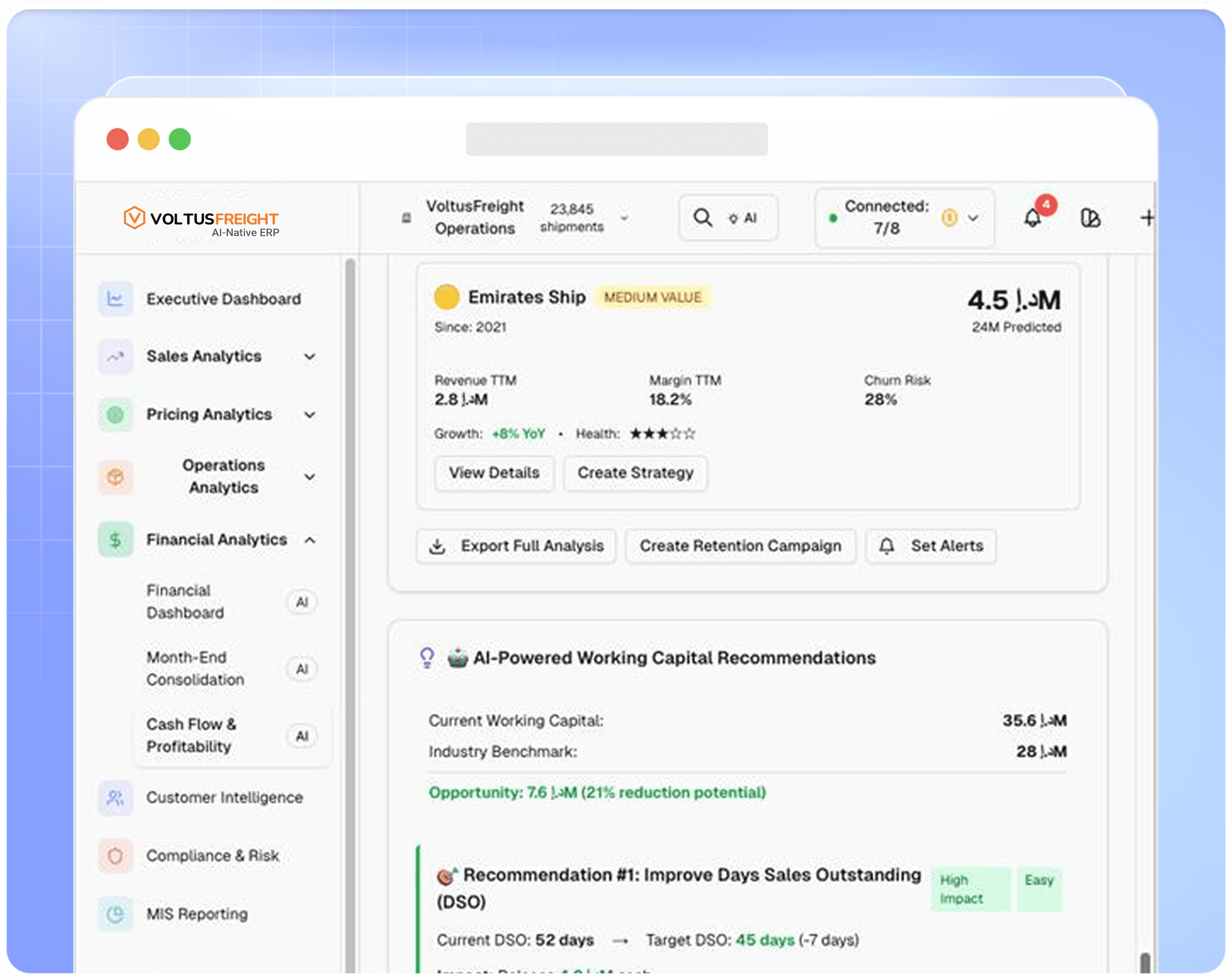Click the Set Alerts button

930,546
